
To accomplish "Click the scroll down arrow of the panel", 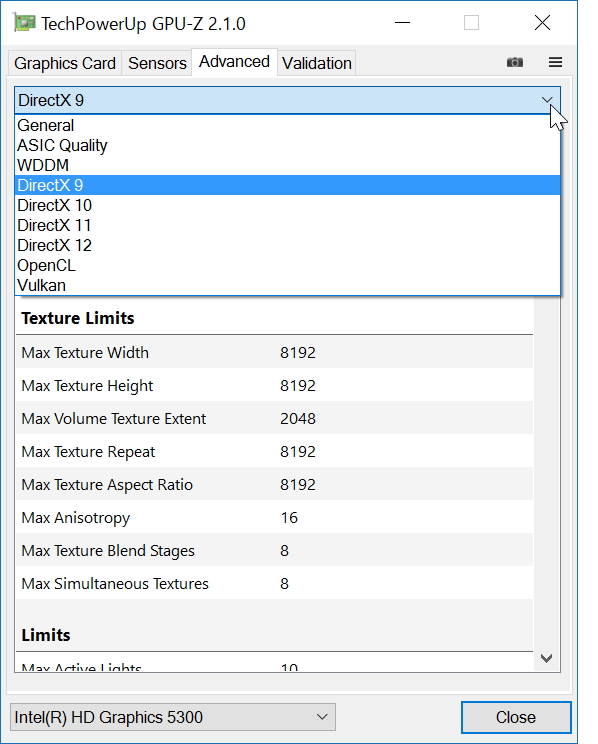I will (x=546, y=658).
